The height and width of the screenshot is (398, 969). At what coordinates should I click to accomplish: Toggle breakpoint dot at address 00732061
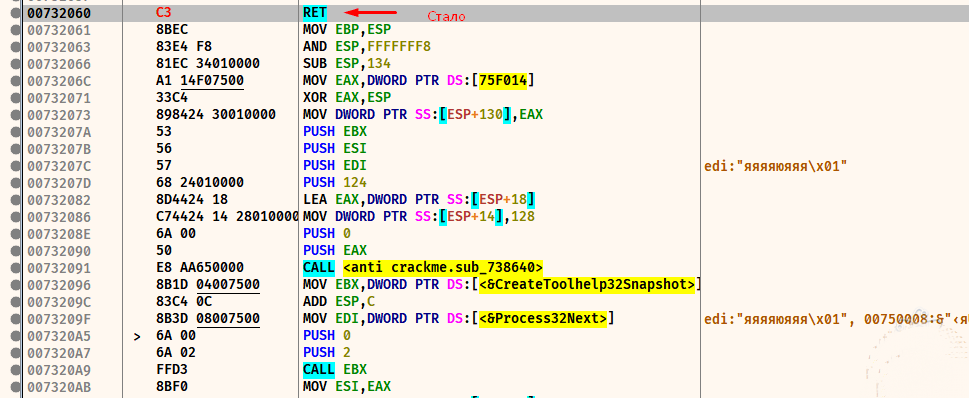point(15,30)
